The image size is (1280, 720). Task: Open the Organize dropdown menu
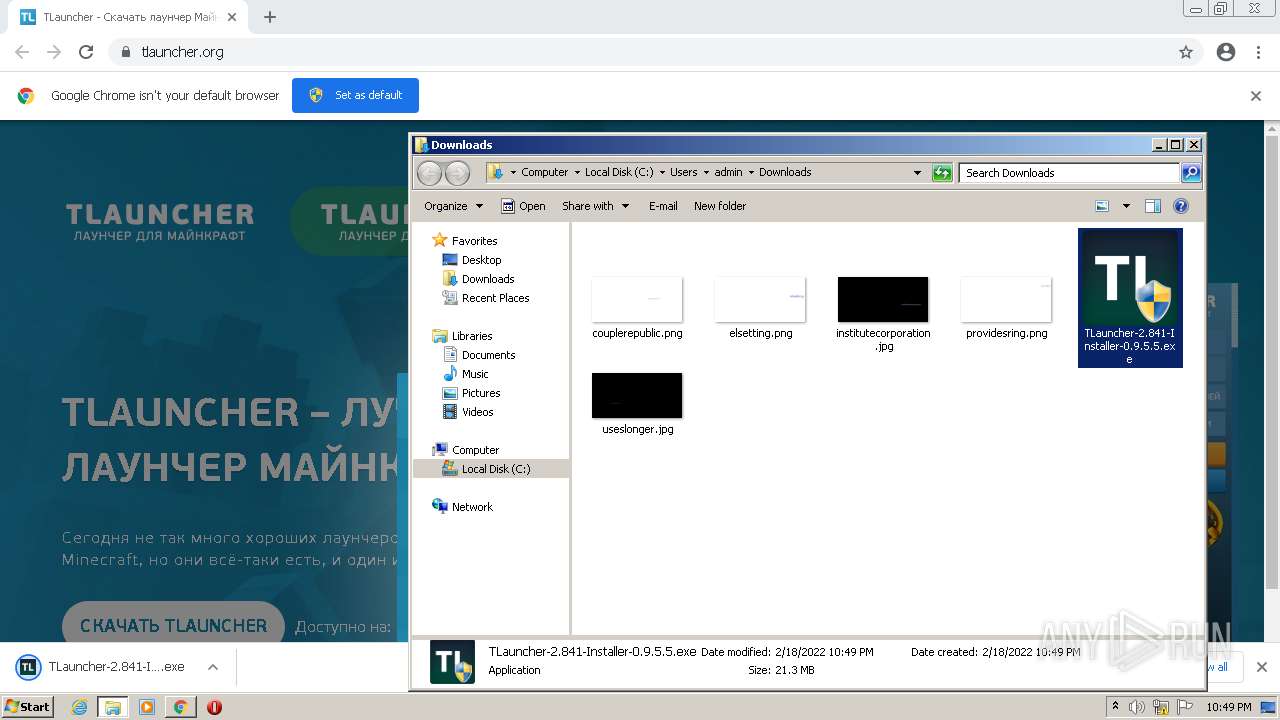tap(453, 206)
